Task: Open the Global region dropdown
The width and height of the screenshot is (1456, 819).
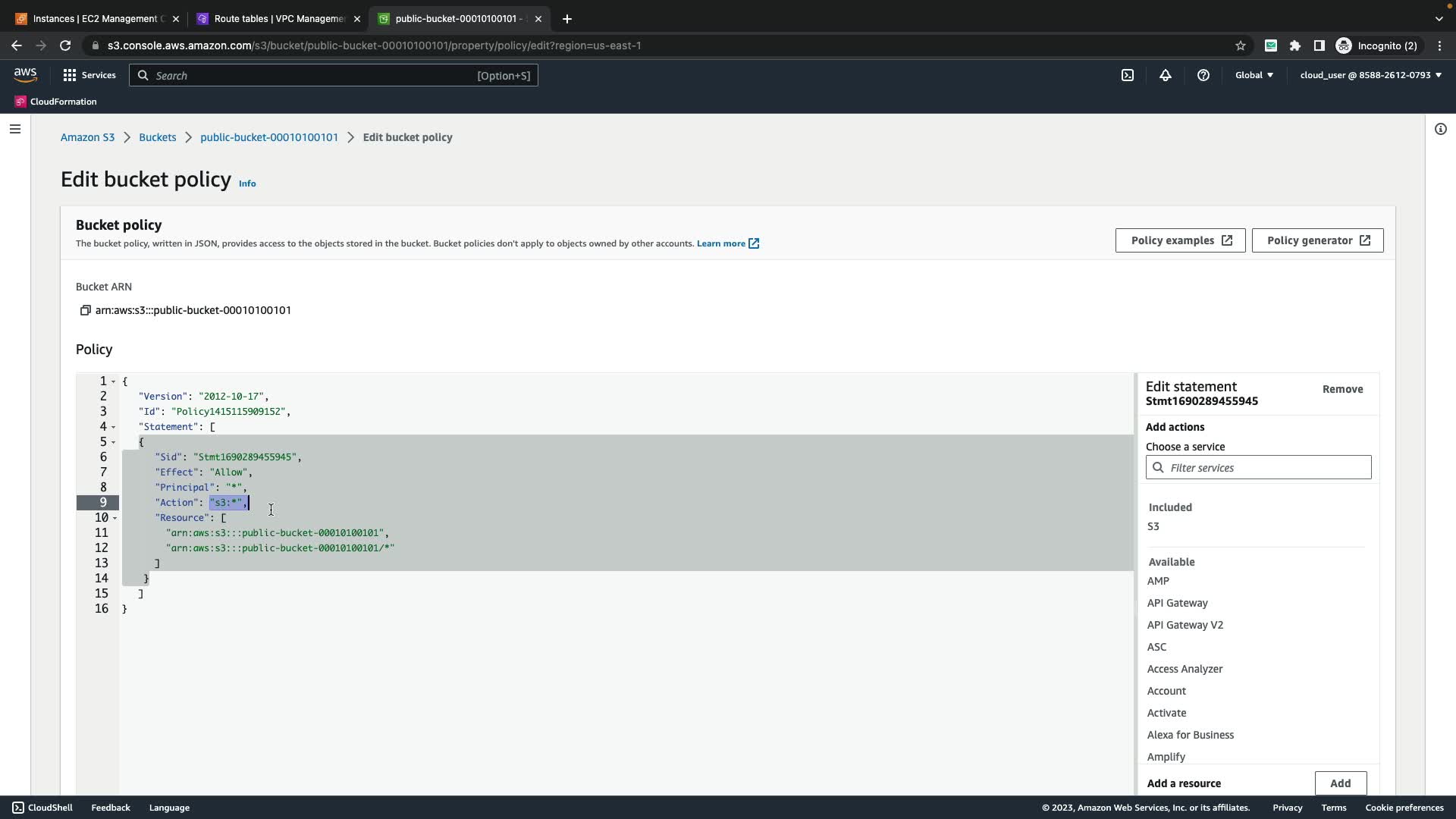Action: click(1254, 75)
